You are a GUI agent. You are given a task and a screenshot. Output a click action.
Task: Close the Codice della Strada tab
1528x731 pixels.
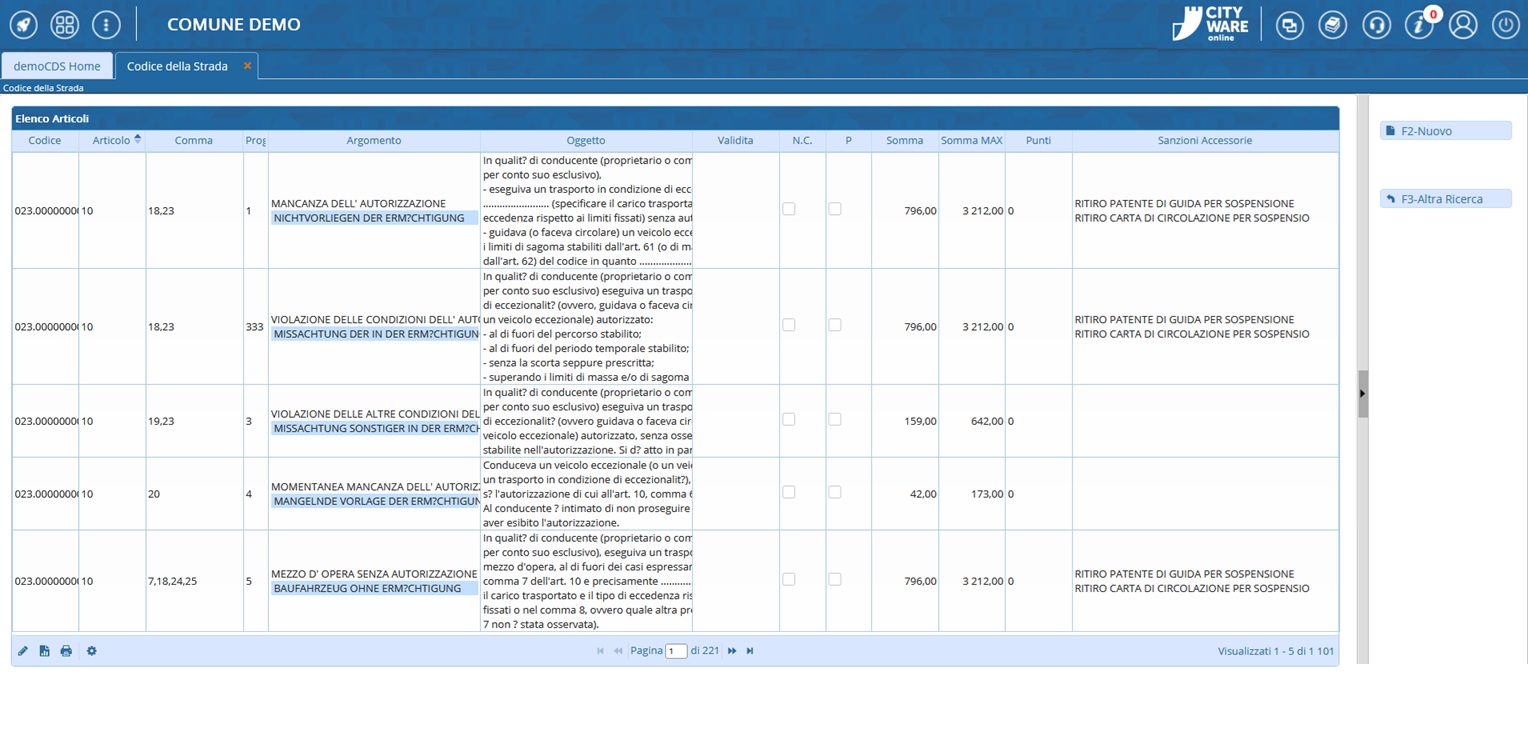click(x=248, y=66)
